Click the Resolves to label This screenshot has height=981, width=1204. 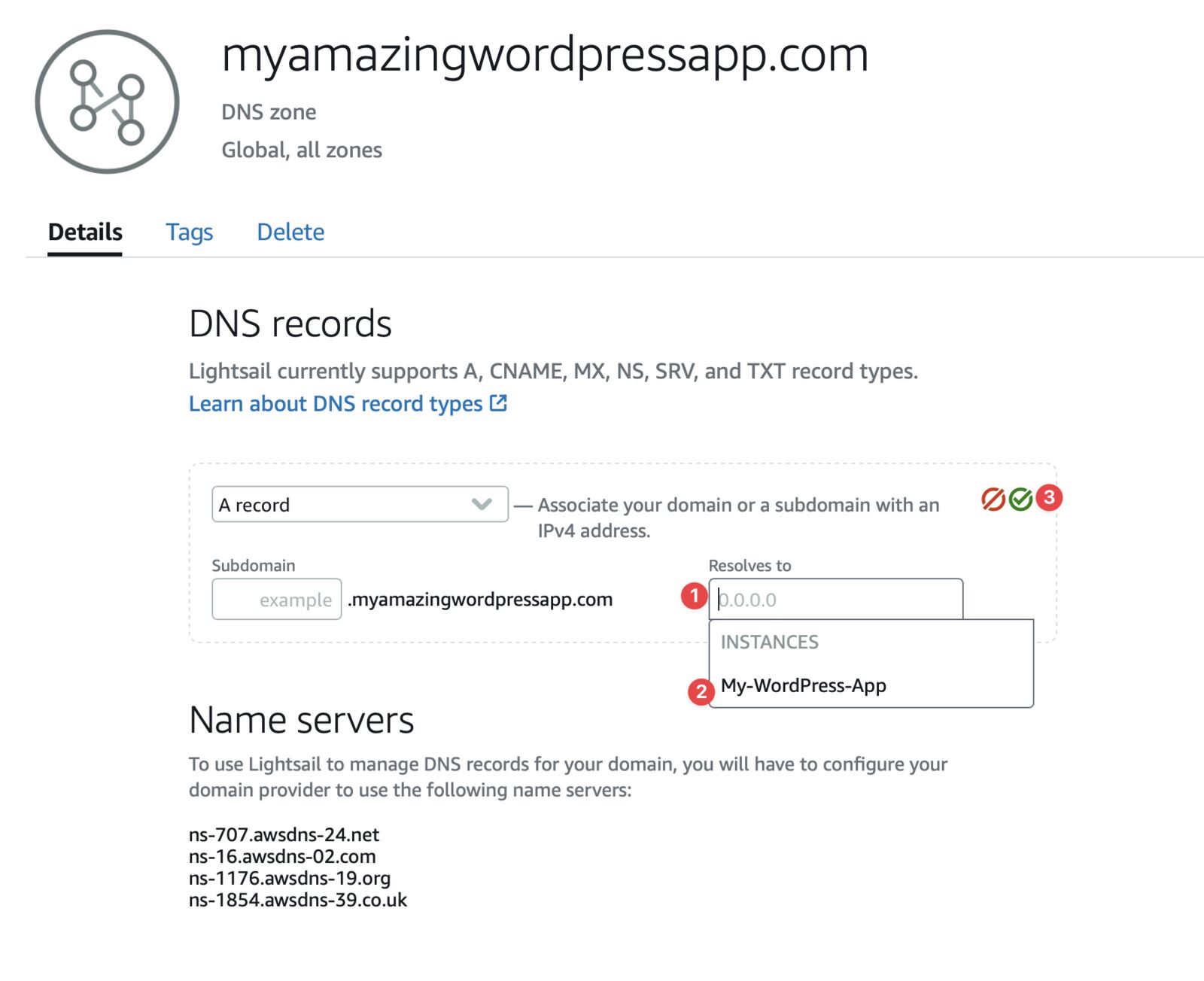pos(749,565)
